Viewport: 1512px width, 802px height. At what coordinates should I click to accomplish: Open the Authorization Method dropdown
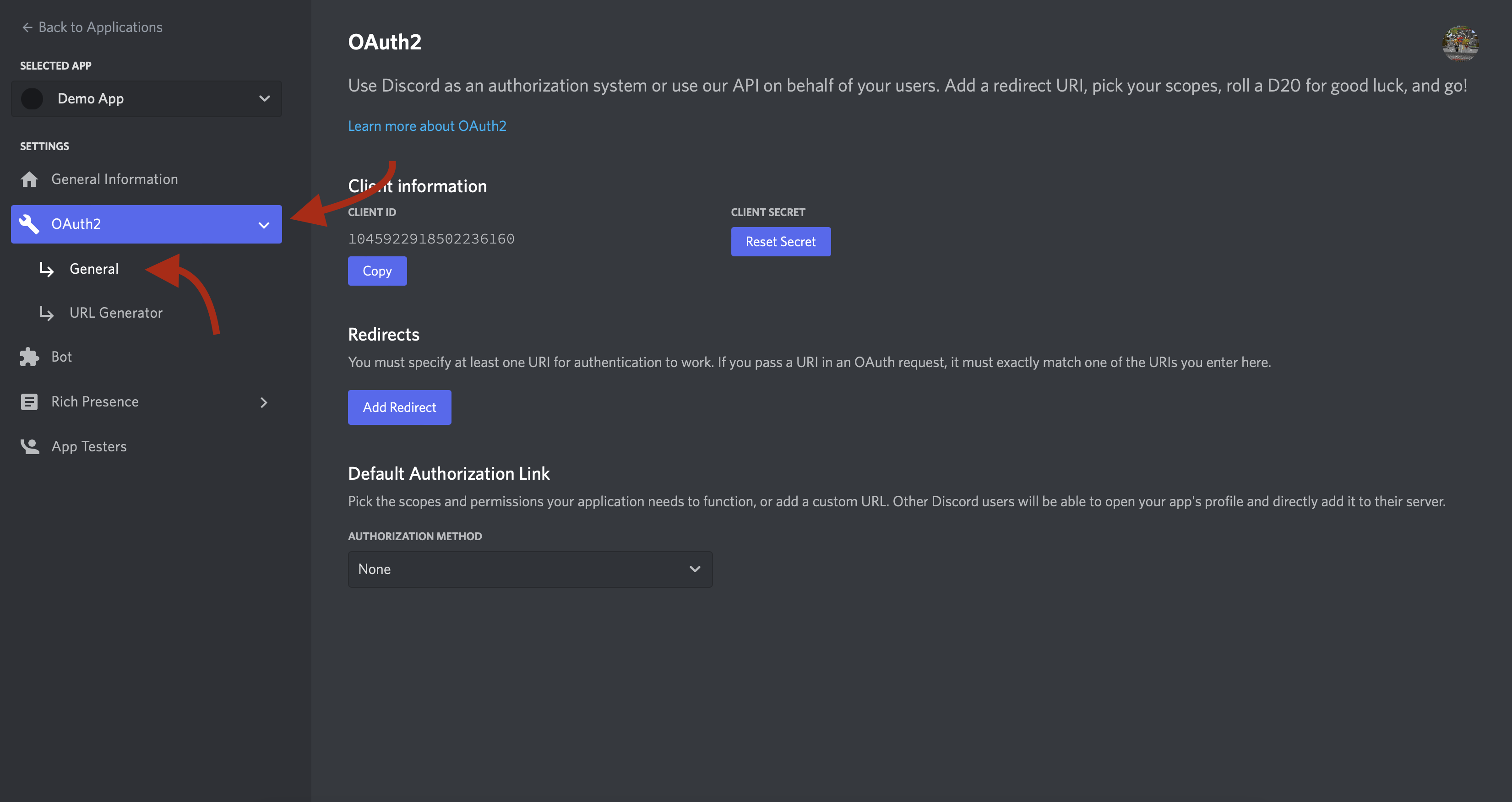pyautogui.click(x=529, y=569)
